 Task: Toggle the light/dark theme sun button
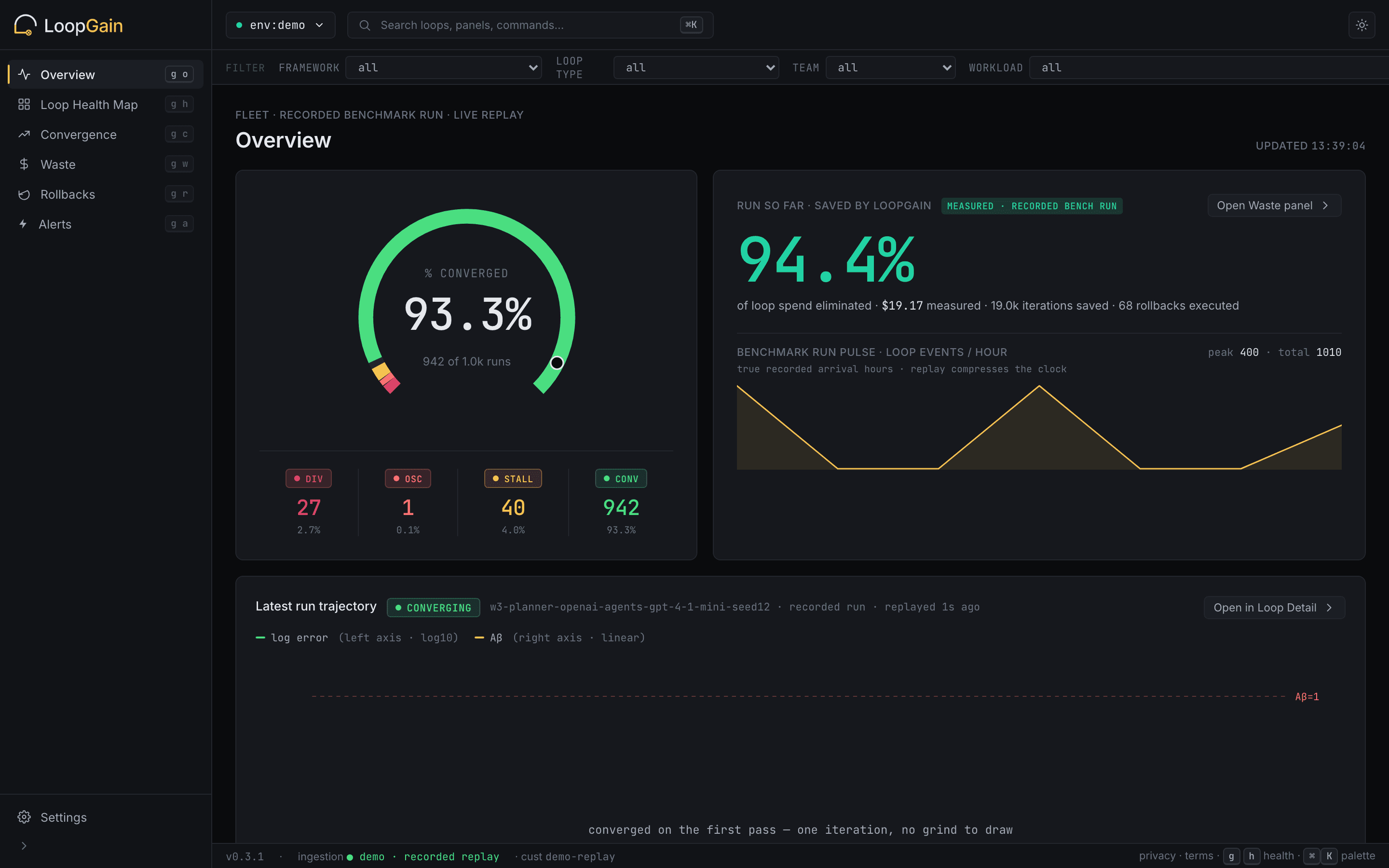[1362, 25]
